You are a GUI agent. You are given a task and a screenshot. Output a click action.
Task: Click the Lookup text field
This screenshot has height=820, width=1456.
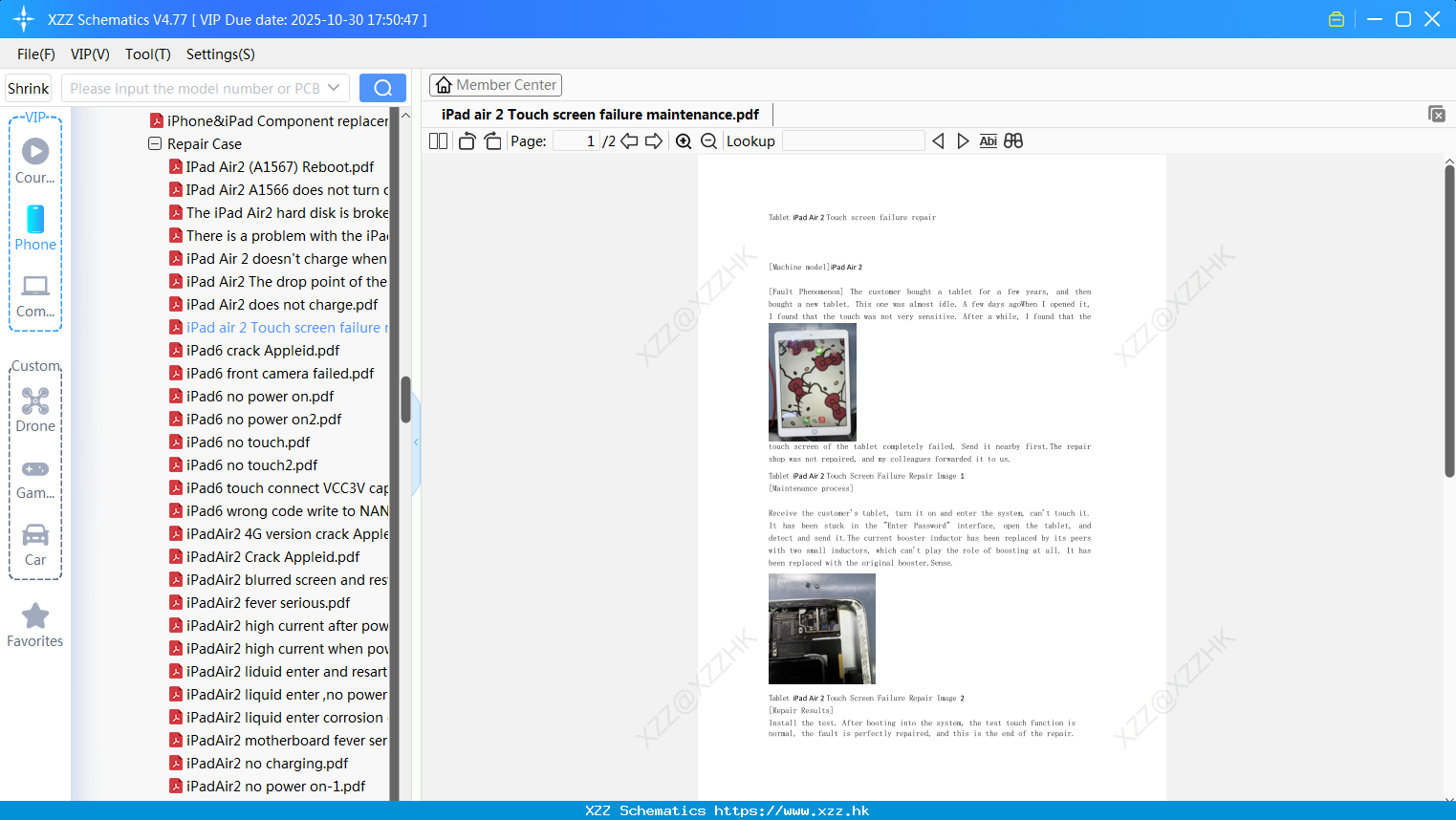click(x=853, y=141)
